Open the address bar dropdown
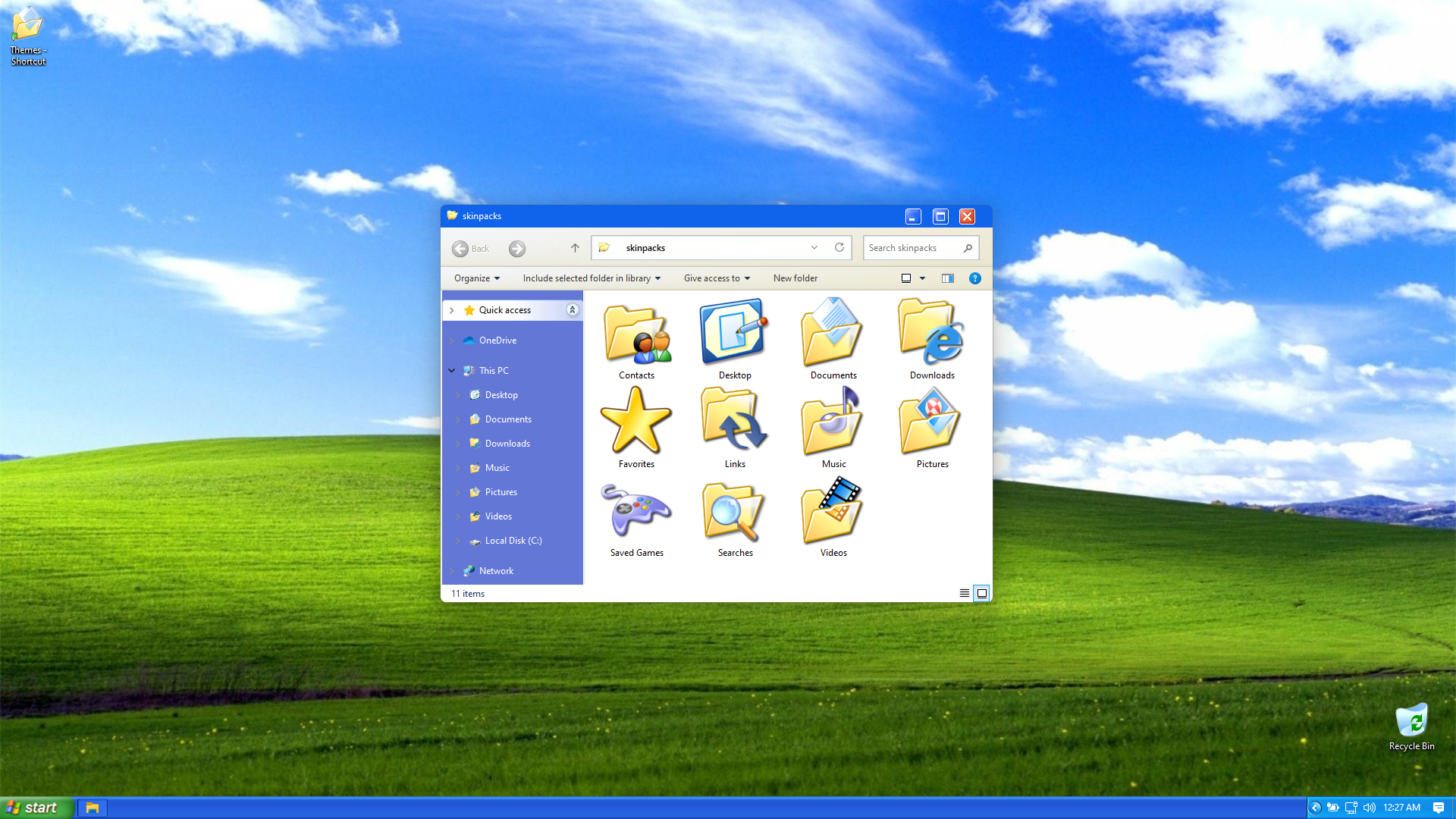 (x=814, y=247)
